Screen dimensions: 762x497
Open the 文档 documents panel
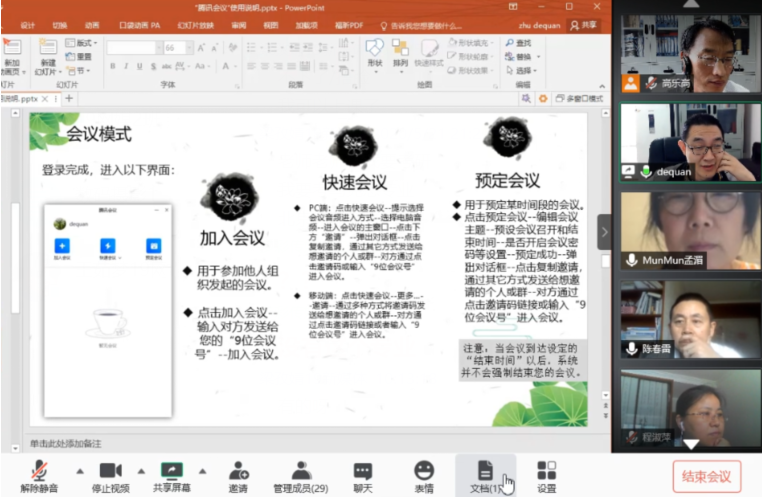pyautogui.click(x=485, y=477)
